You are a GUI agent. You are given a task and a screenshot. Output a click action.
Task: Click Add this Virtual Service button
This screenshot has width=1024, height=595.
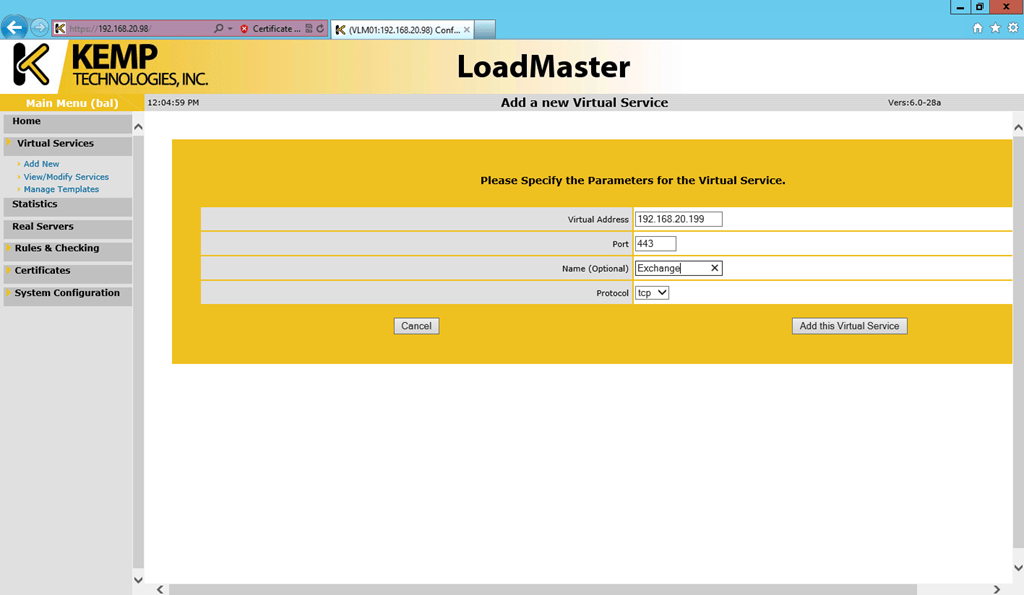tap(849, 326)
